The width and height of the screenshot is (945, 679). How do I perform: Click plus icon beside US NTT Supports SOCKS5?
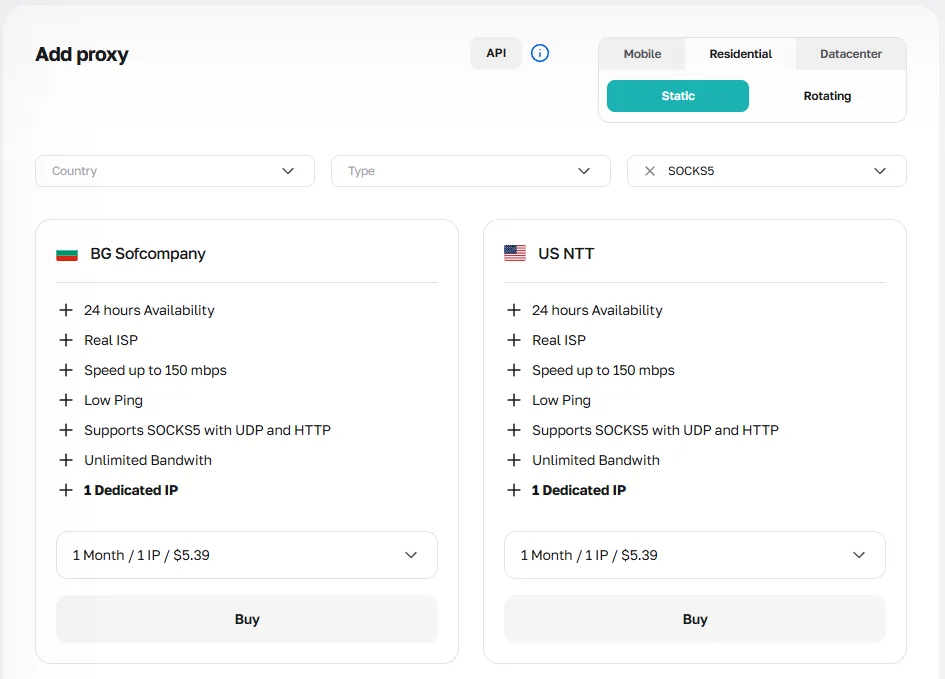[513, 430]
